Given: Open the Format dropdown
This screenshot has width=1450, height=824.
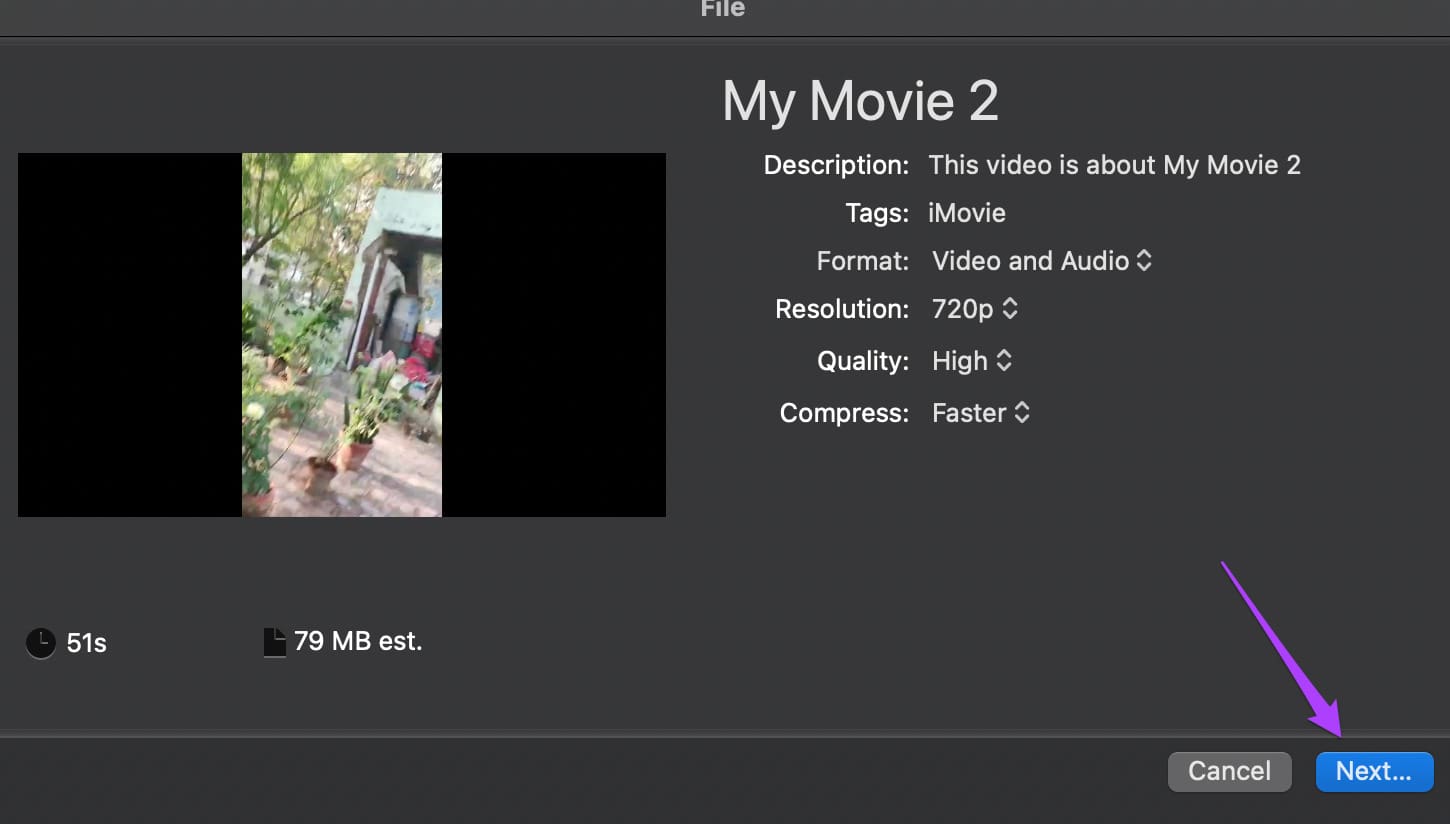Looking at the screenshot, I should [1042, 261].
